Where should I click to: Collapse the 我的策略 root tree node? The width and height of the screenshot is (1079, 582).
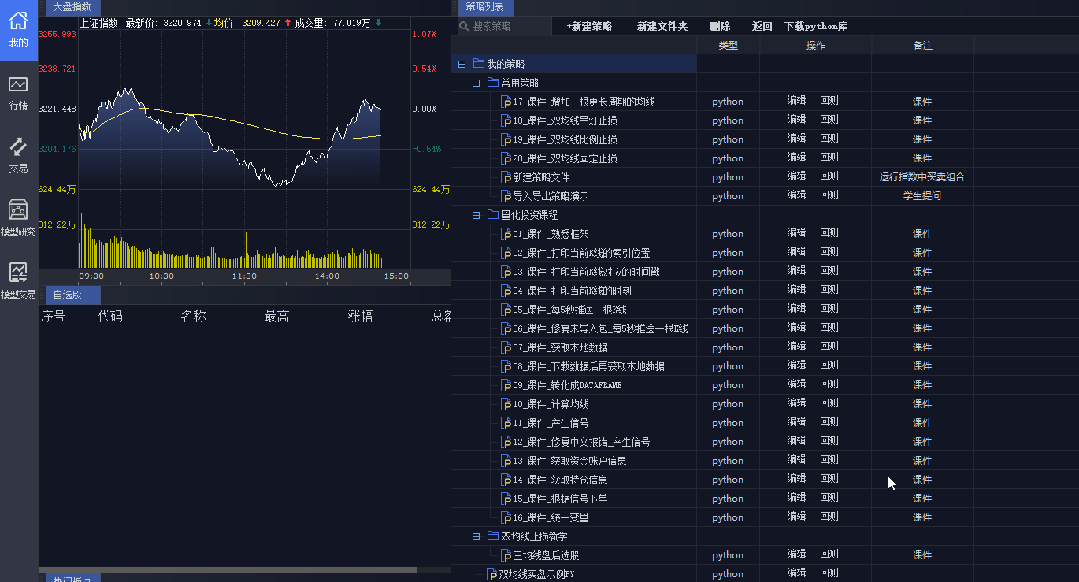pyautogui.click(x=461, y=64)
